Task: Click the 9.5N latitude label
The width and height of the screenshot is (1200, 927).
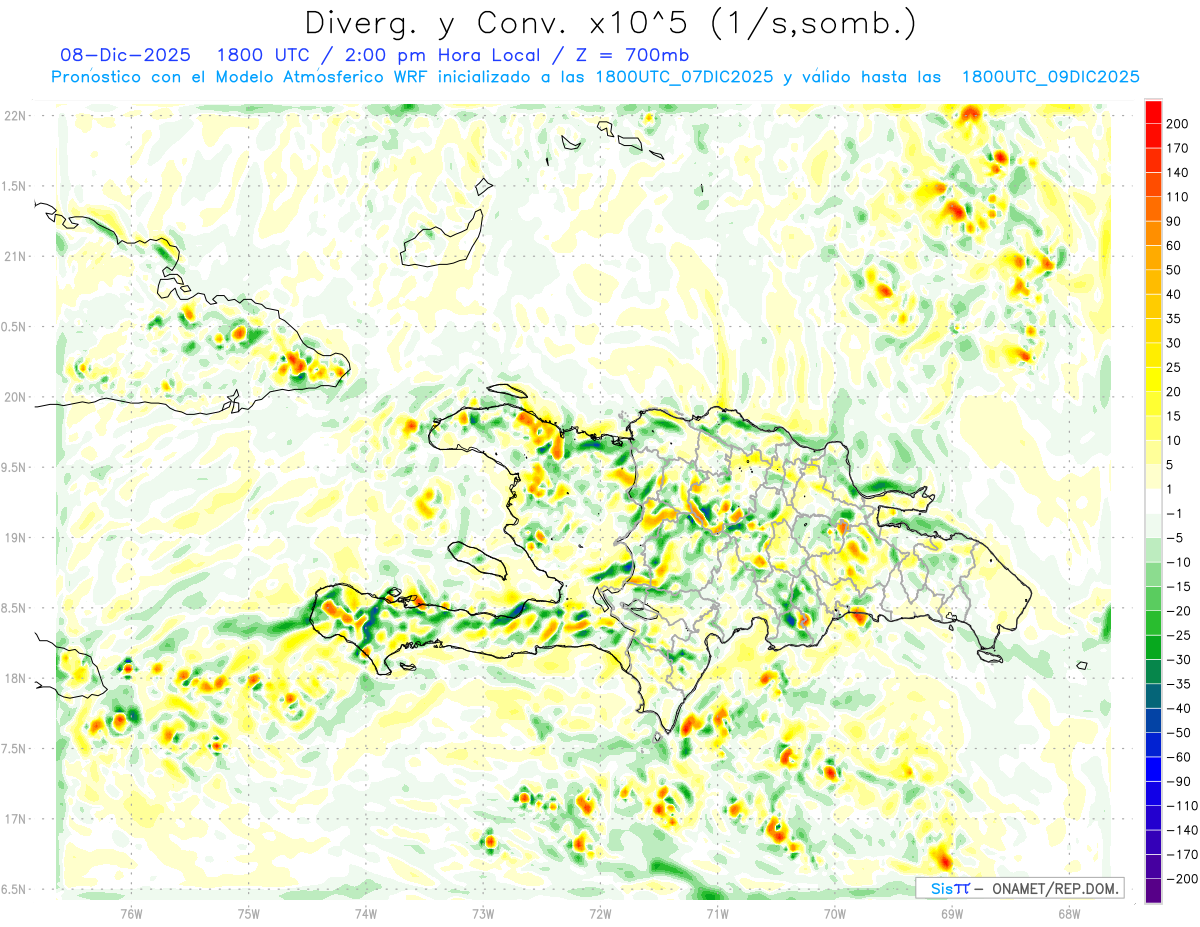Action: click(x=14, y=467)
